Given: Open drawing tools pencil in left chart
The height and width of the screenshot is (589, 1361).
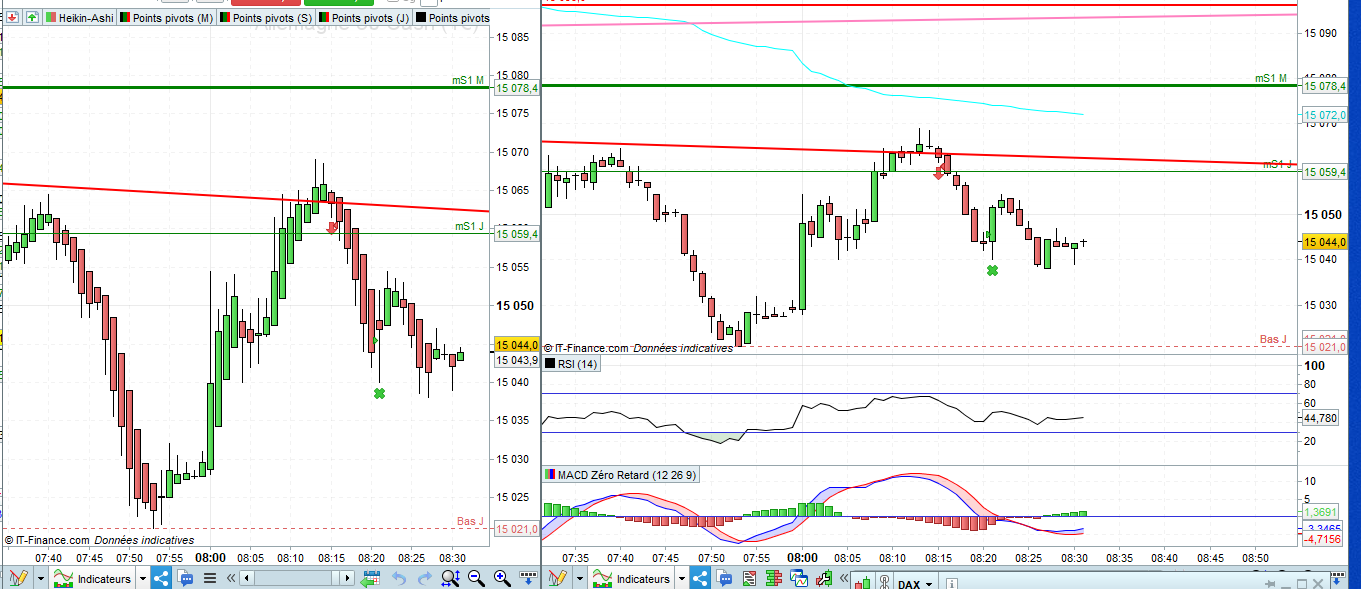Looking at the screenshot, I should tap(17, 578).
